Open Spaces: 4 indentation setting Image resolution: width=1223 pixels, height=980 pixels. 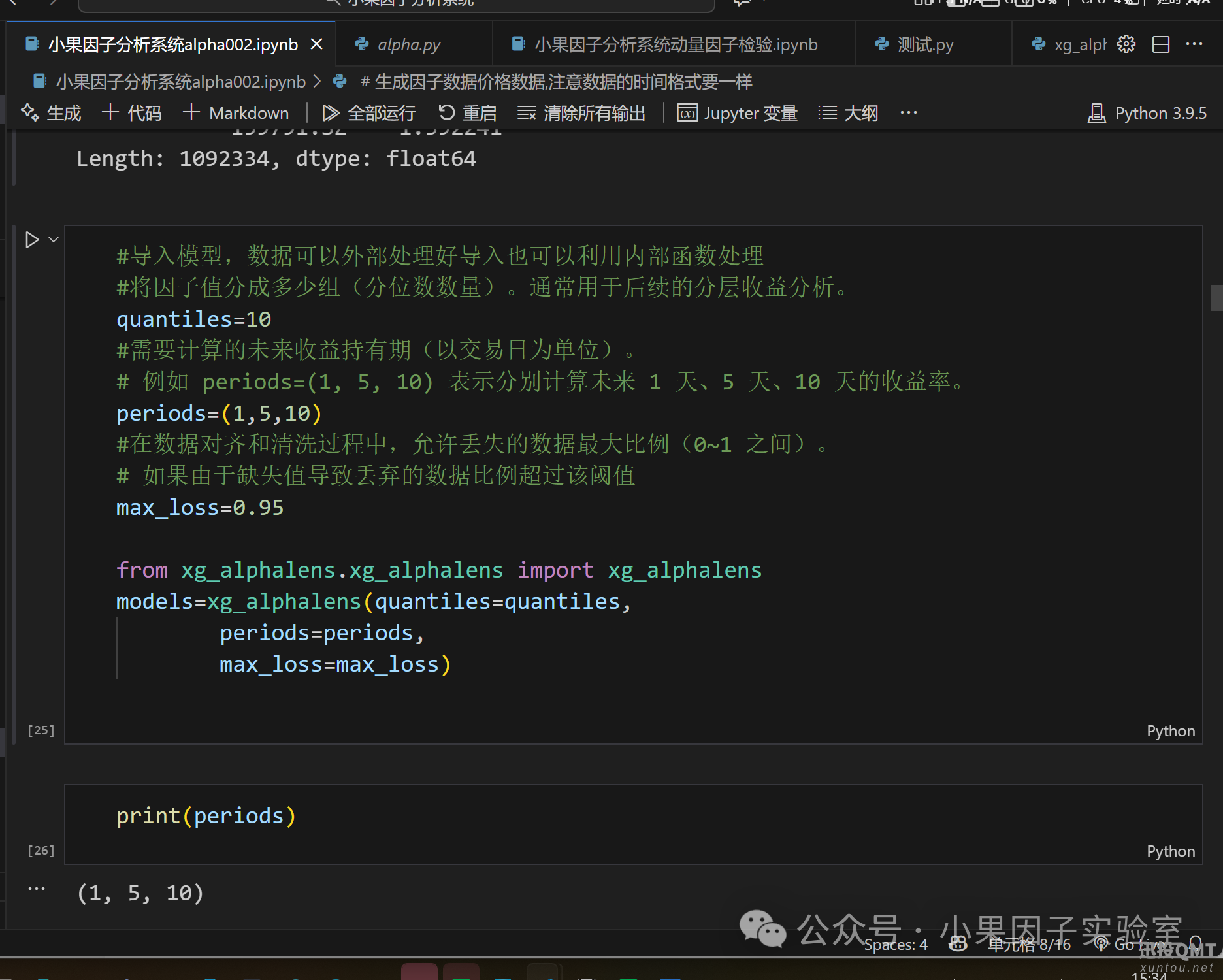[896, 945]
